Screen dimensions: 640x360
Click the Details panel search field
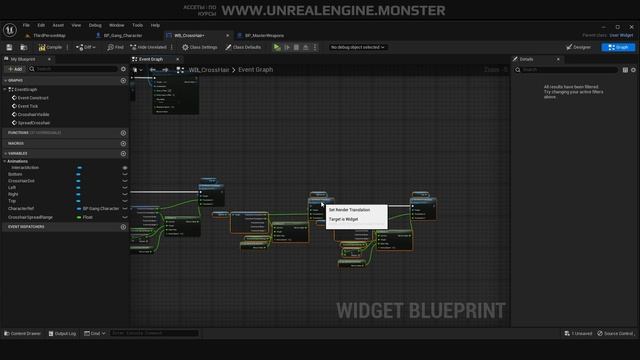point(567,70)
